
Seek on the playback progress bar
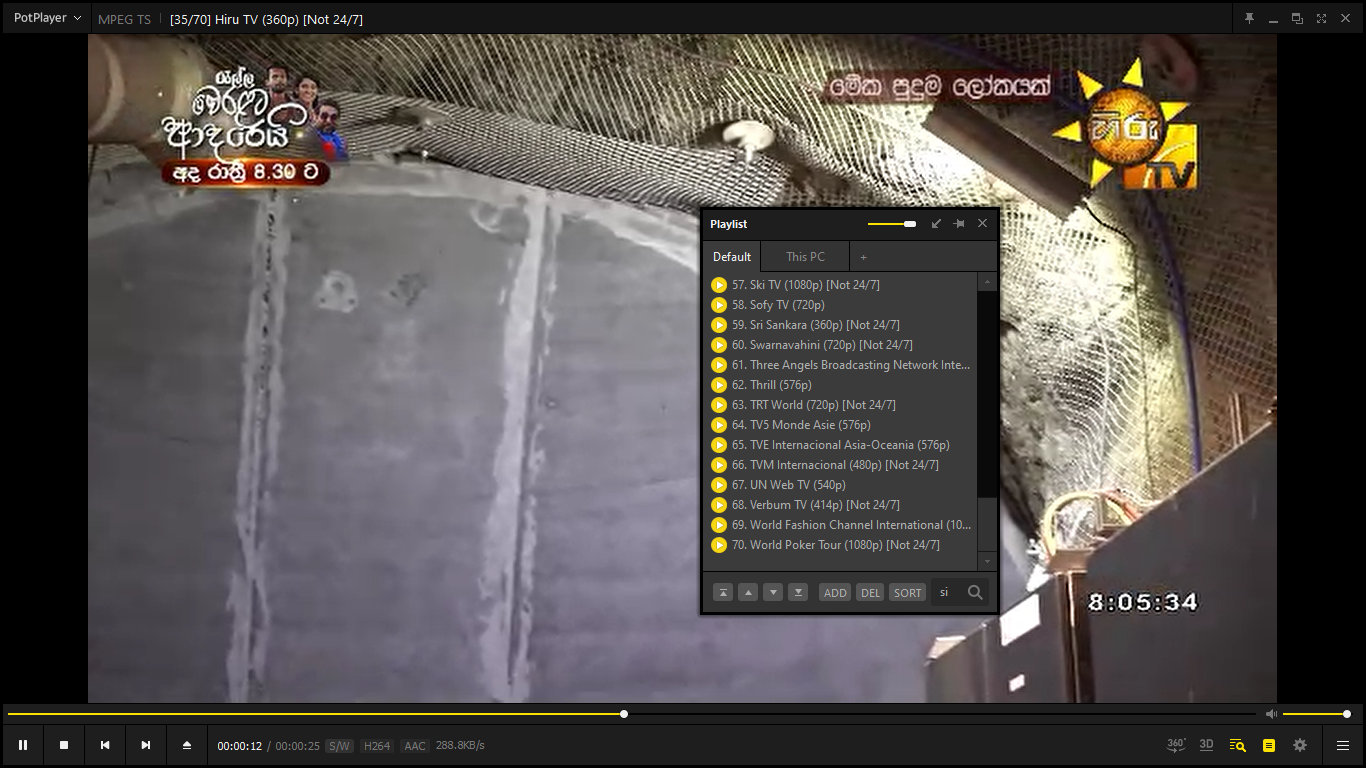631,714
